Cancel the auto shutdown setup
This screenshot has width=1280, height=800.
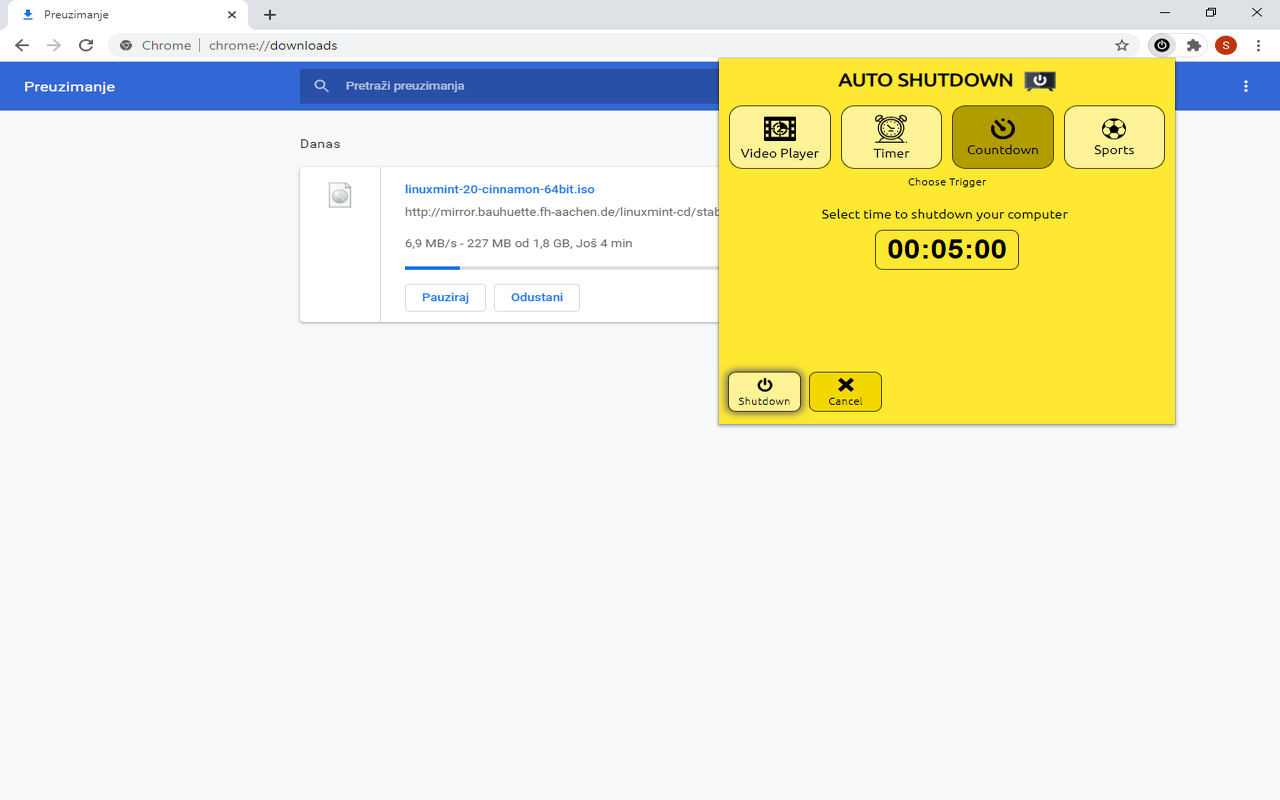pos(845,391)
